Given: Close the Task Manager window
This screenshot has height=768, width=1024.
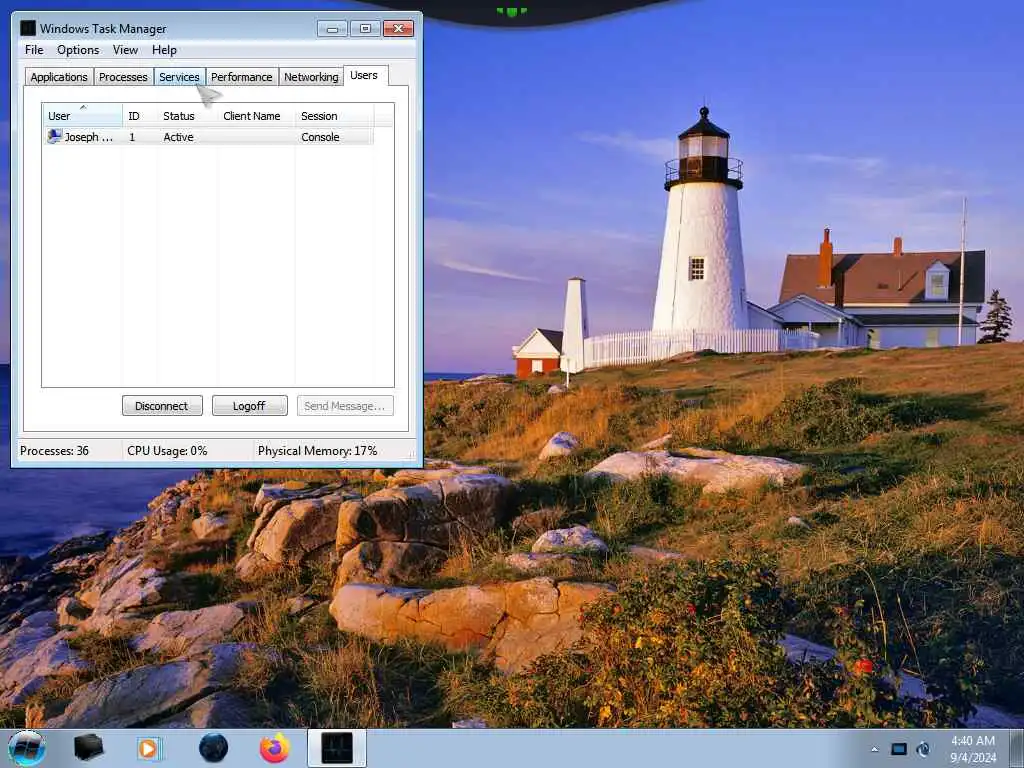Looking at the screenshot, I should click(x=398, y=29).
